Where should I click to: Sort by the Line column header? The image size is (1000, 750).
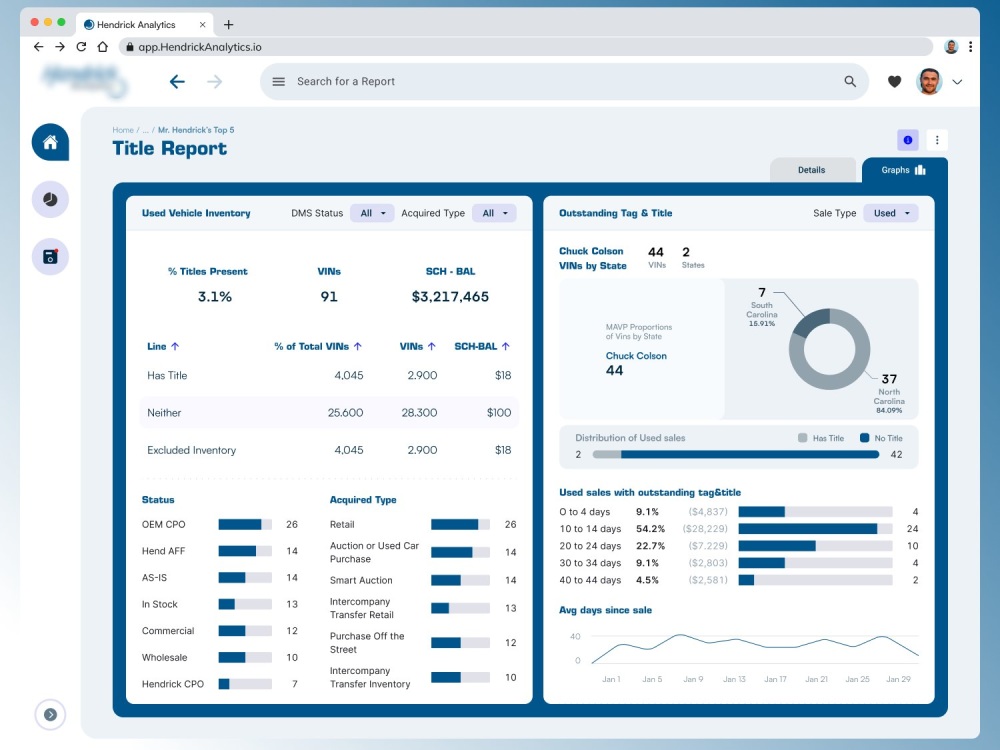[163, 346]
